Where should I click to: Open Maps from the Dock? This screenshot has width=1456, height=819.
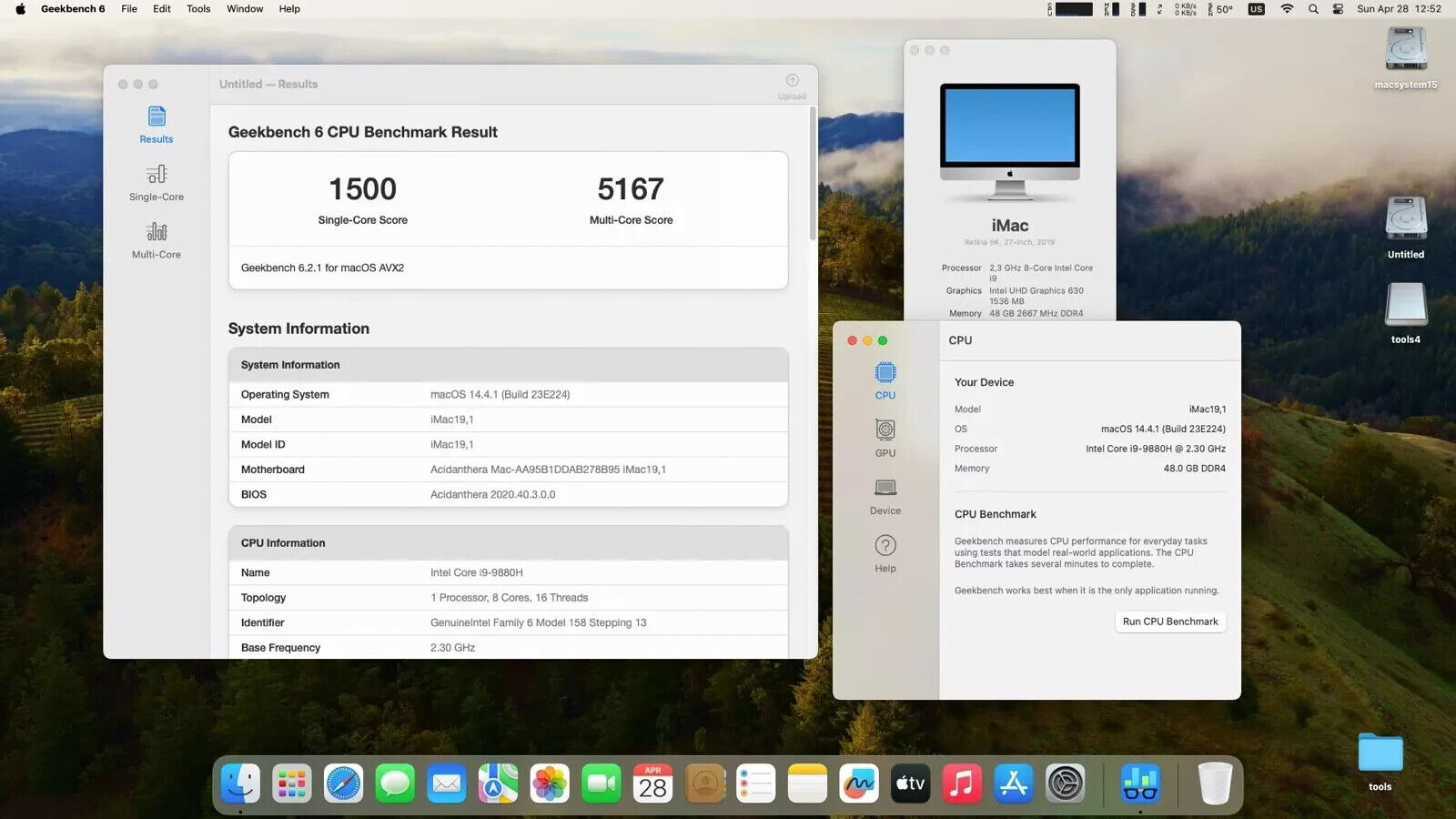498,783
